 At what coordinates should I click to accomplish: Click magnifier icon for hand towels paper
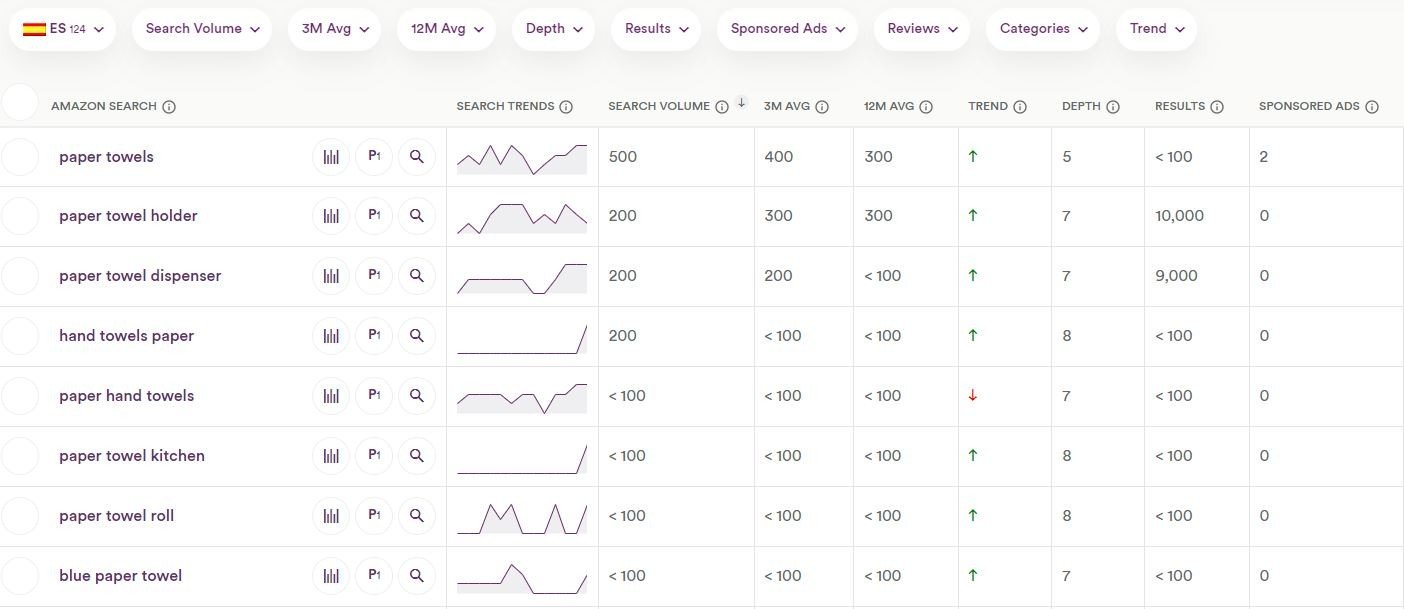tap(417, 336)
